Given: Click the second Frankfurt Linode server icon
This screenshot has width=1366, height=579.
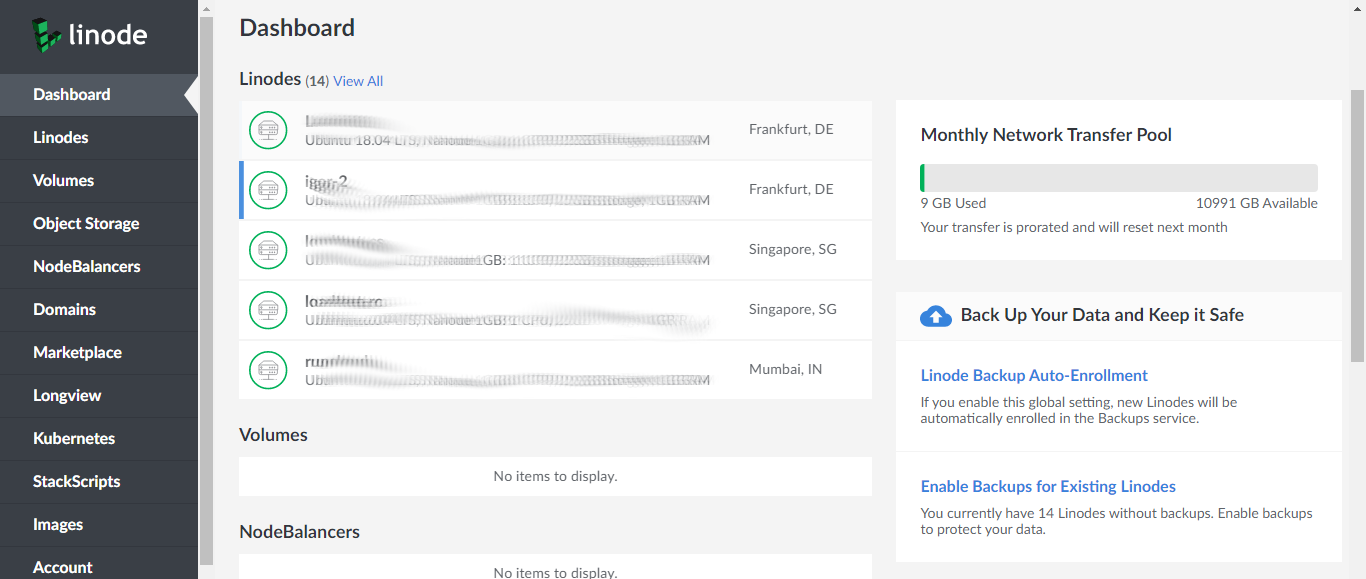Looking at the screenshot, I should 267,190.
